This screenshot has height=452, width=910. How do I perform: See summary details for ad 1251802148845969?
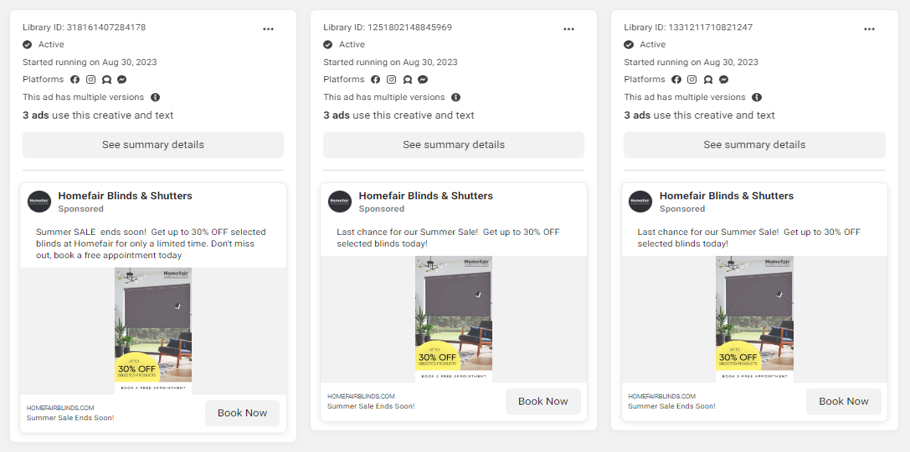click(454, 144)
